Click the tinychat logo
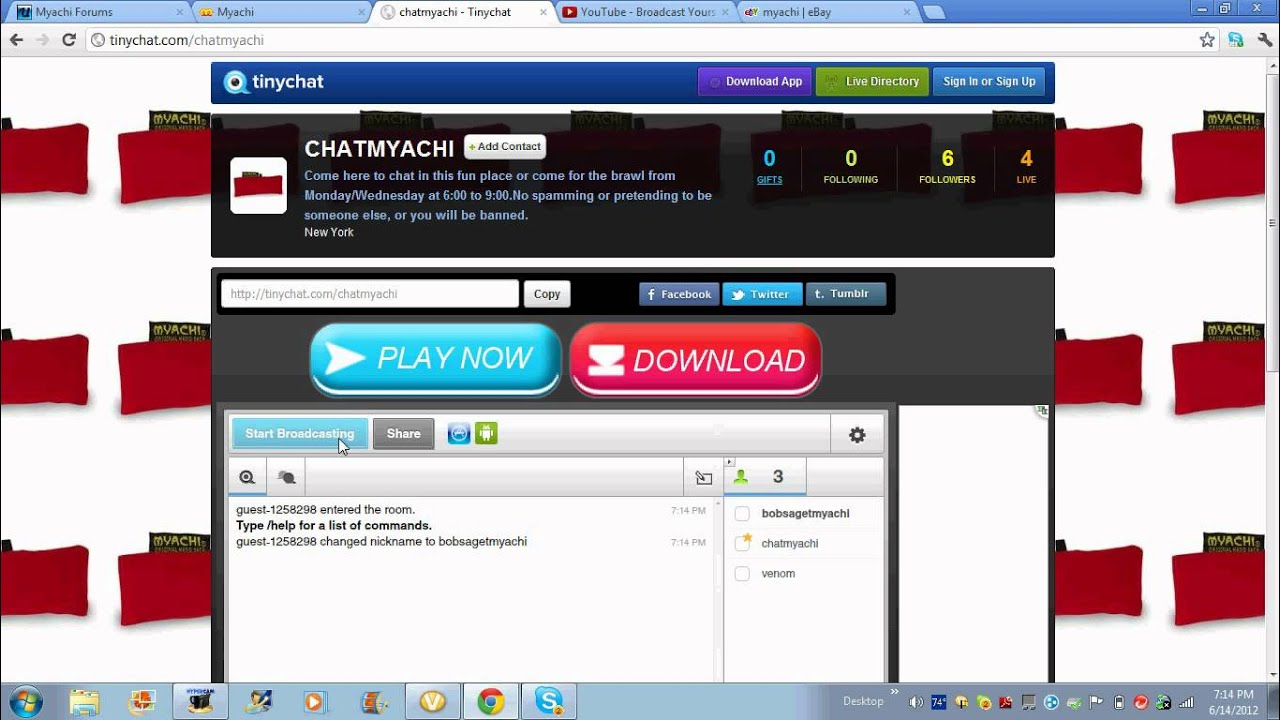The image size is (1280, 720). tap(274, 82)
